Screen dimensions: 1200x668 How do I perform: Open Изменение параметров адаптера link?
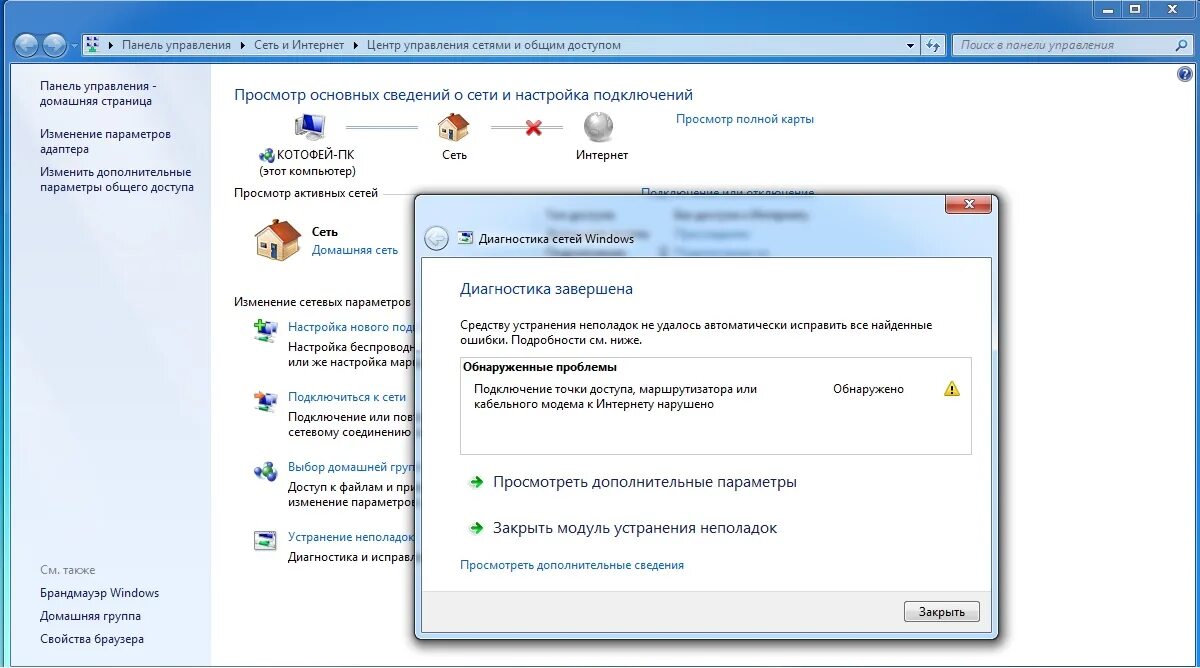pos(105,141)
